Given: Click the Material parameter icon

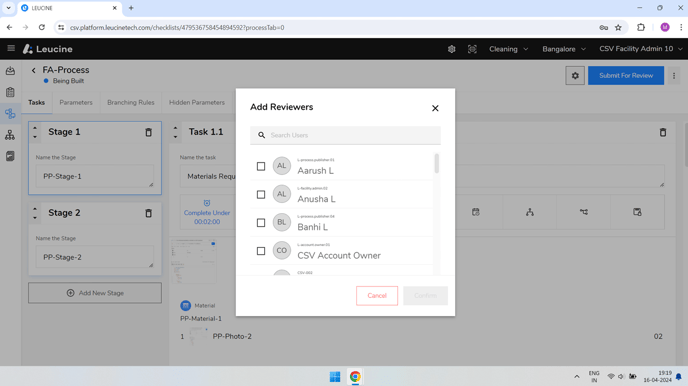Looking at the screenshot, I should (186, 305).
